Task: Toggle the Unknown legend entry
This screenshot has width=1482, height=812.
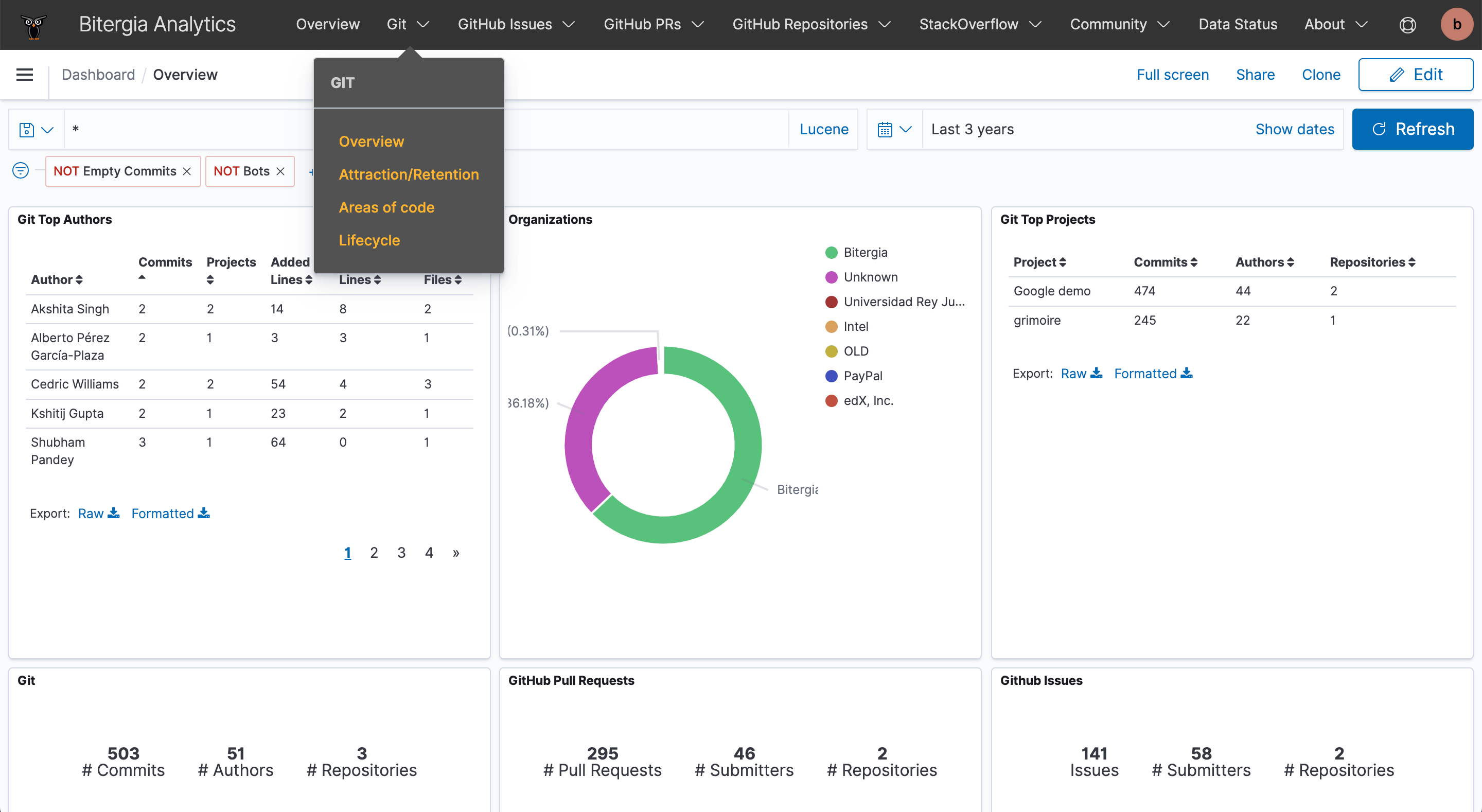Action: coord(861,277)
